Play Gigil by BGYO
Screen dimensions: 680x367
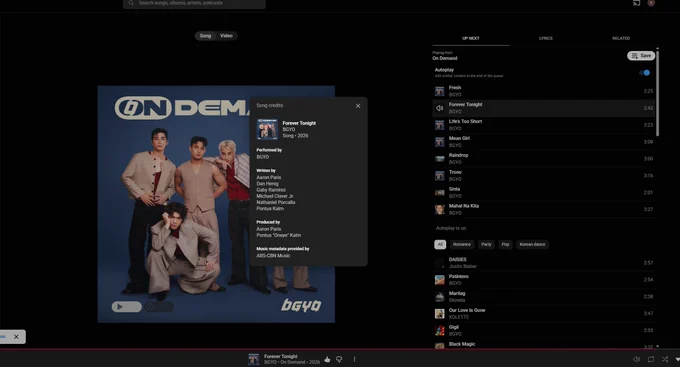pyautogui.click(x=544, y=331)
